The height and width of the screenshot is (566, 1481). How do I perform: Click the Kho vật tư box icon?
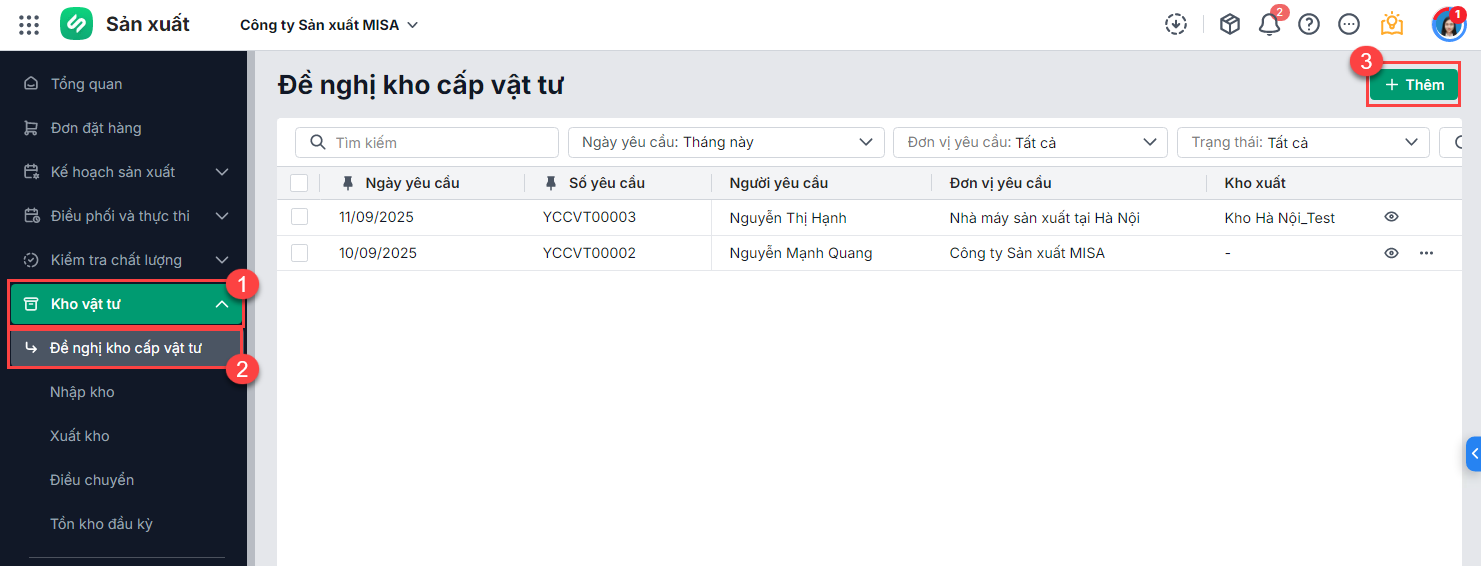[x=32, y=304]
